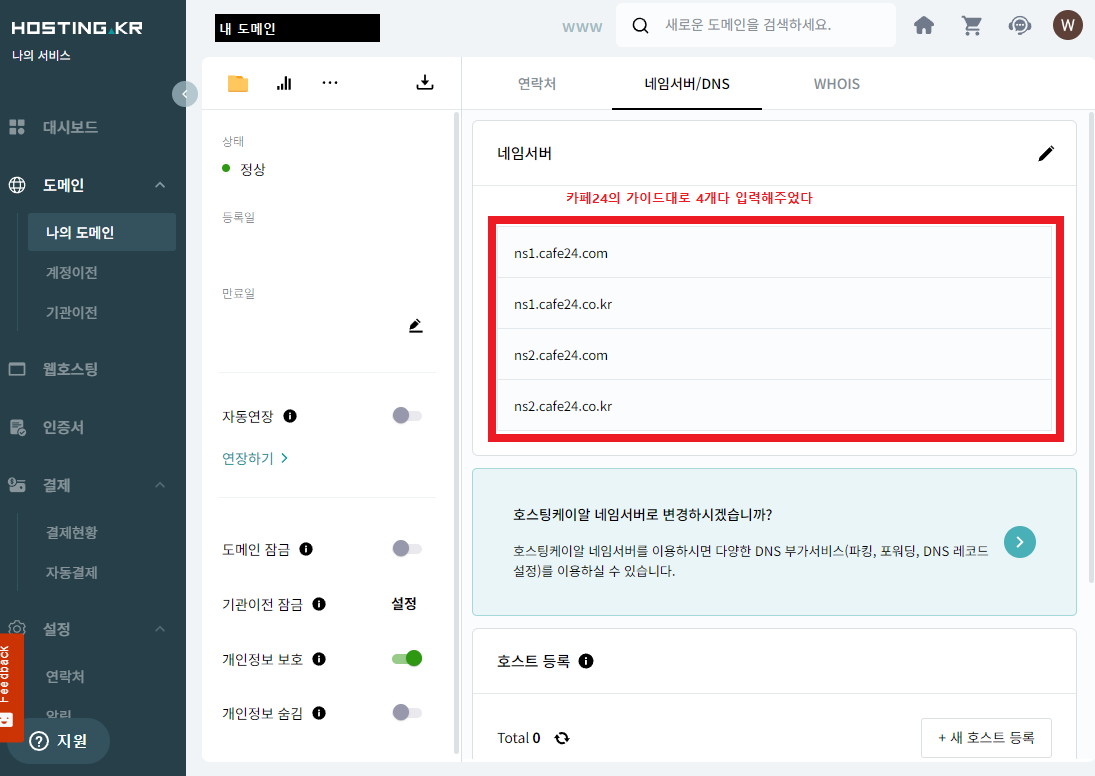Click the domain search input field
Screen dimensions: 1095x776
pos(756,25)
